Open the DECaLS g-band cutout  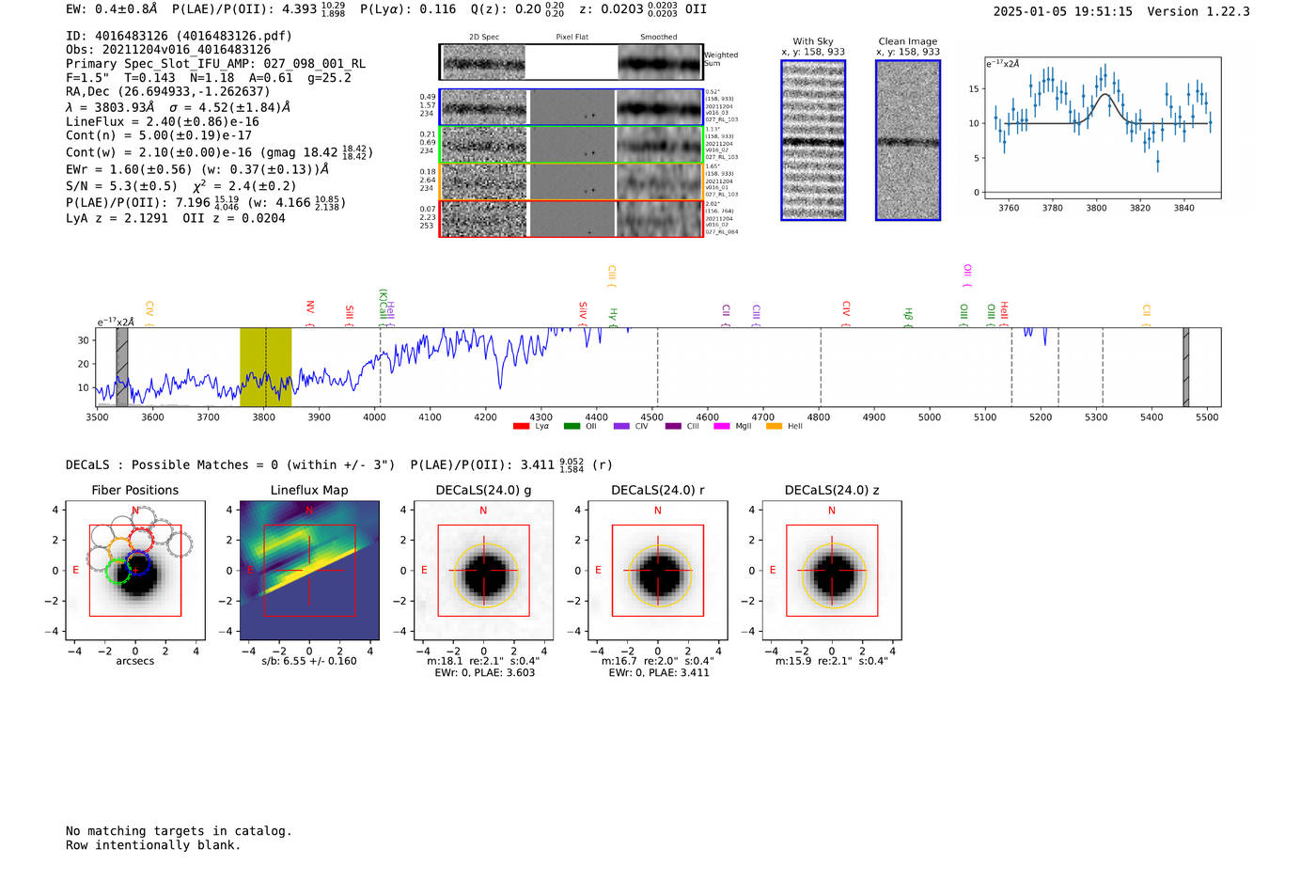484,572
